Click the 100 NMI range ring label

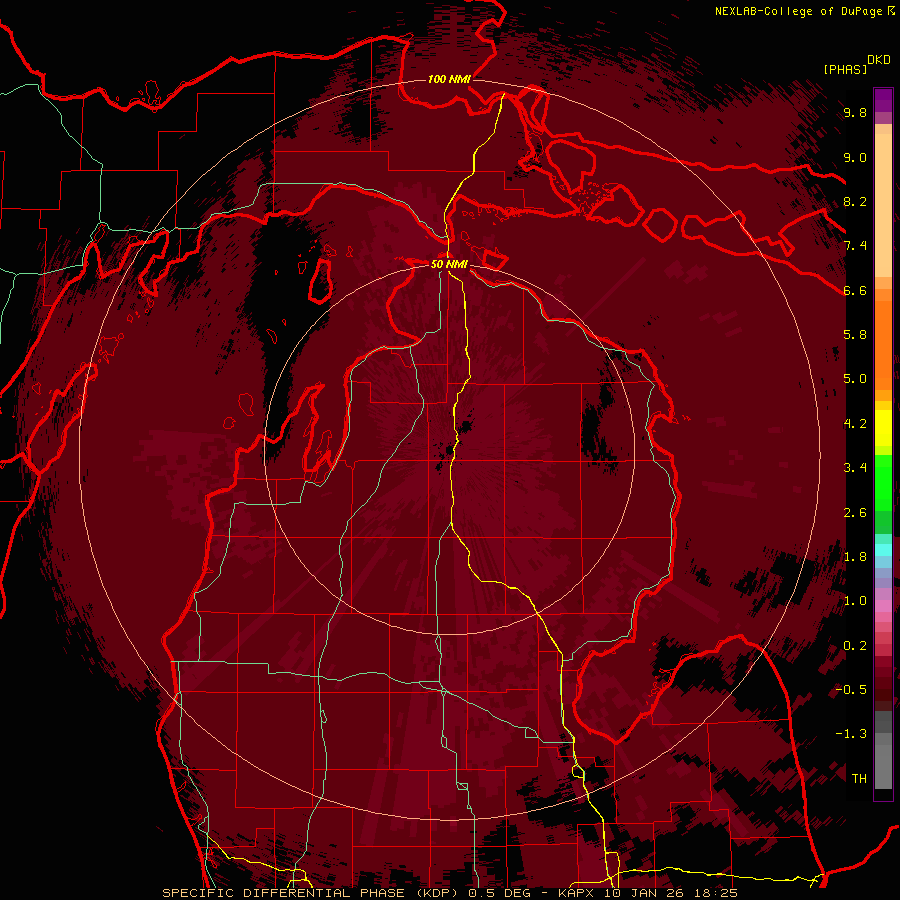(x=449, y=79)
